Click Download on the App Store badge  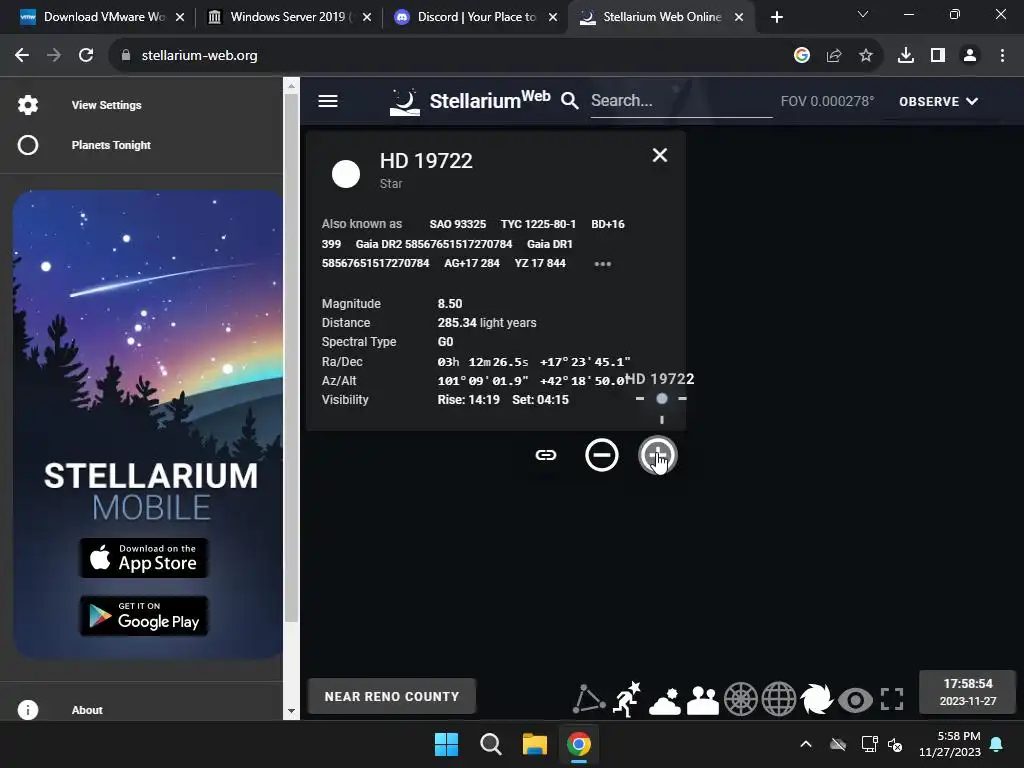tap(144, 558)
